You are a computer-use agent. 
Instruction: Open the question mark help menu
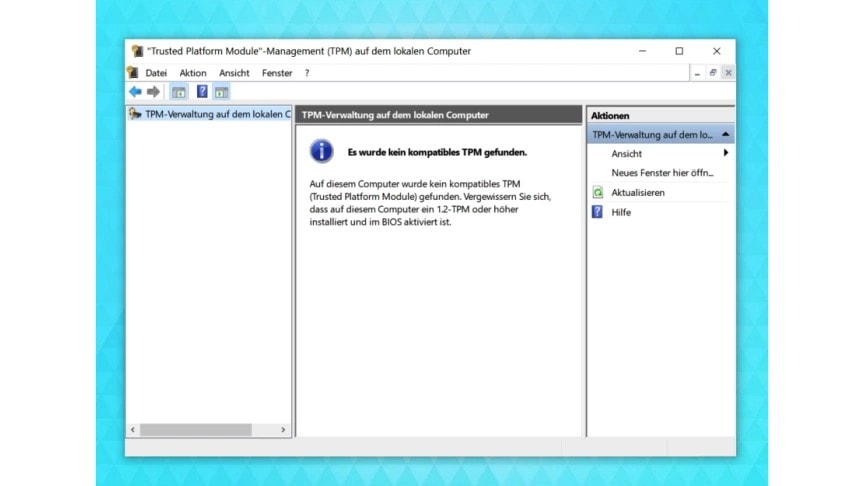click(x=307, y=73)
